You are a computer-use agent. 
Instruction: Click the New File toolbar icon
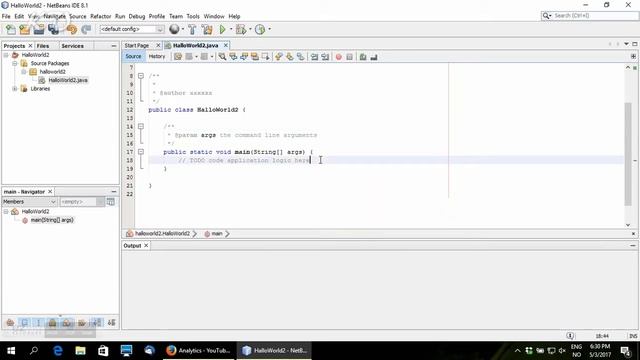(11, 29)
